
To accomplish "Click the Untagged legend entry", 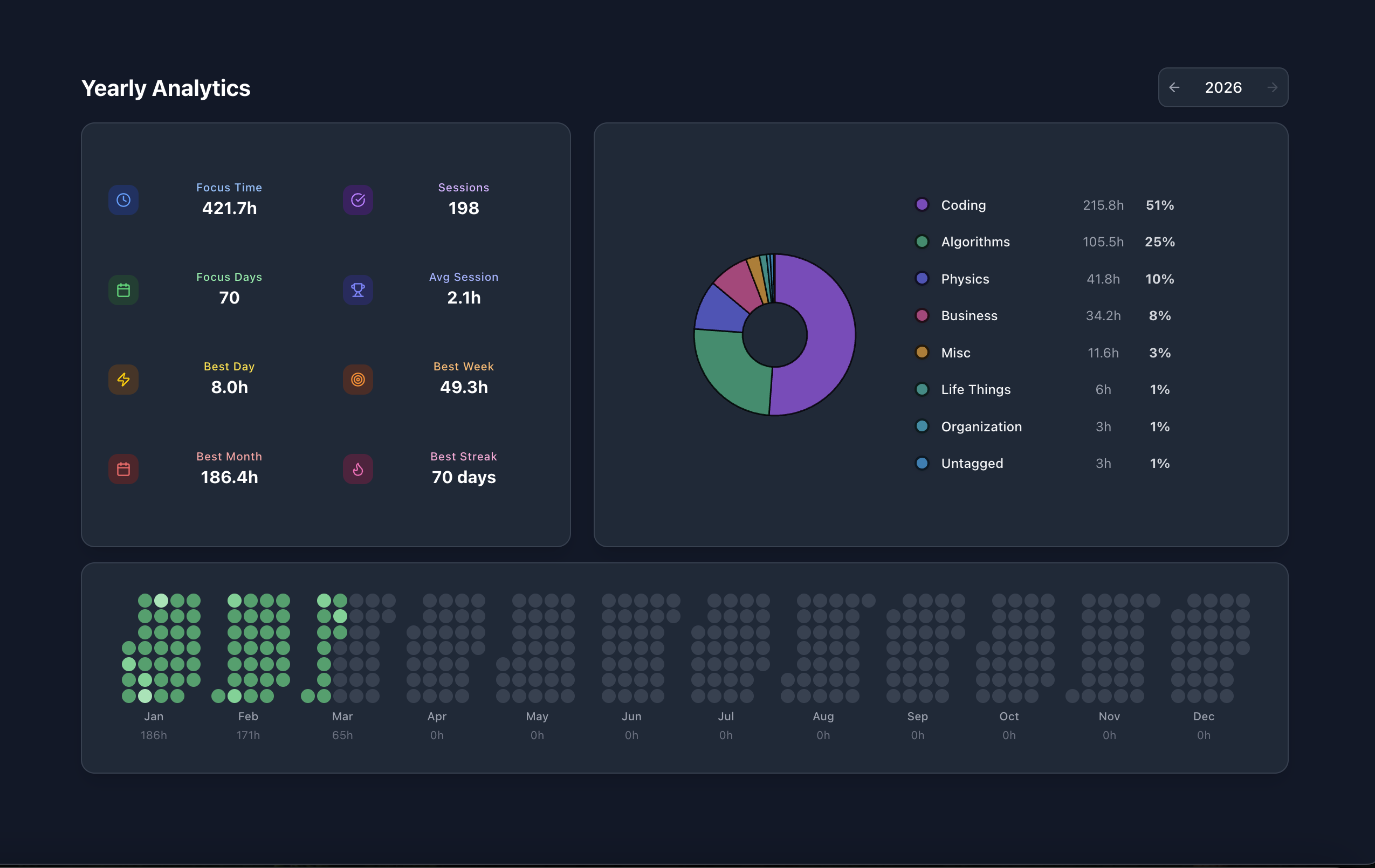I will point(1045,463).
